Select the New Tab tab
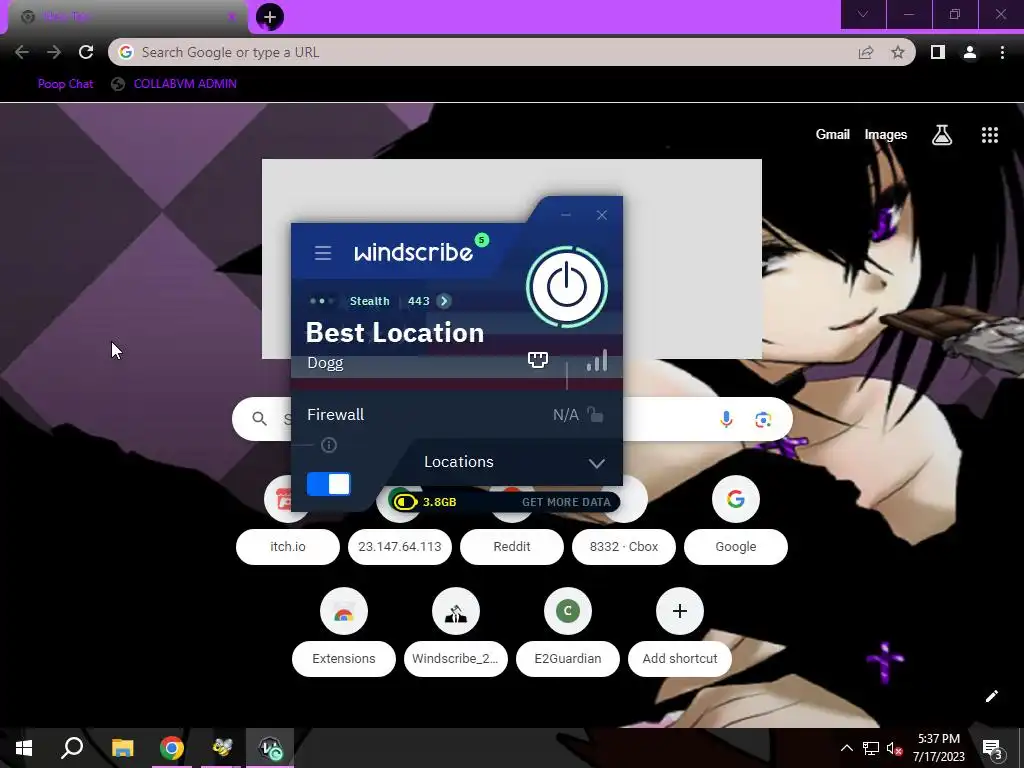This screenshot has width=1024, height=768. tap(127, 17)
